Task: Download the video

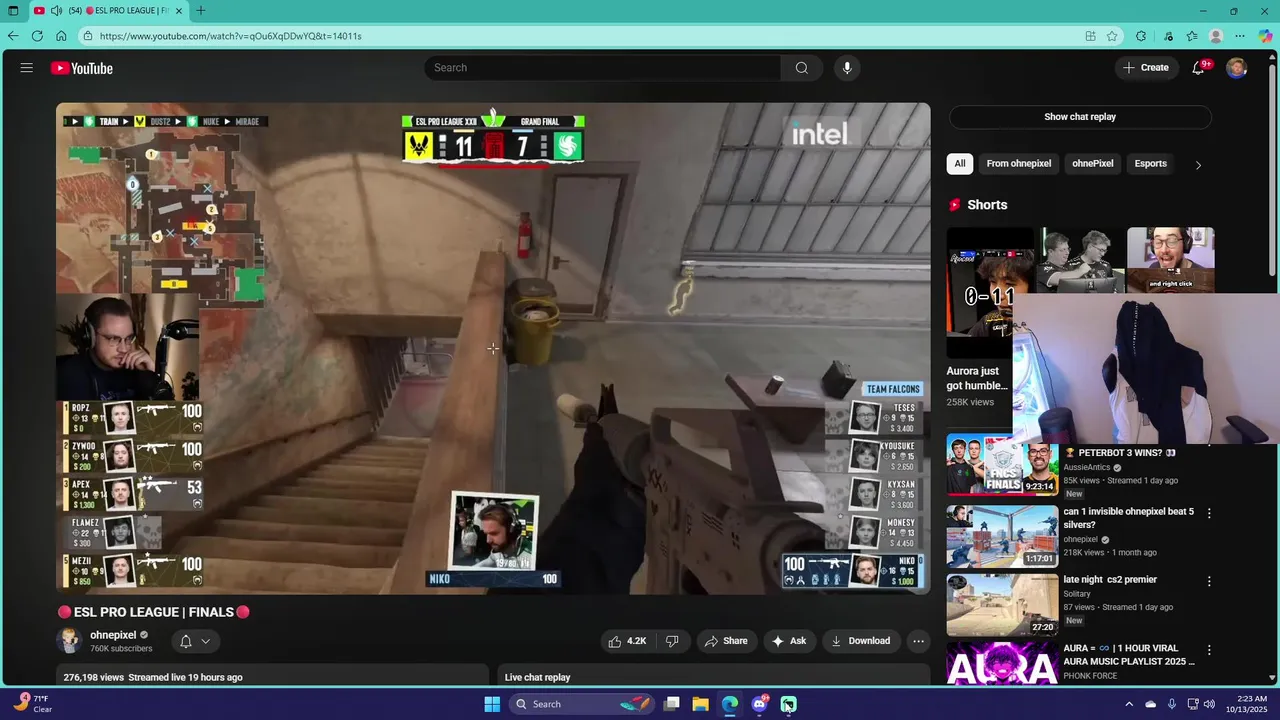Action: 861,641
